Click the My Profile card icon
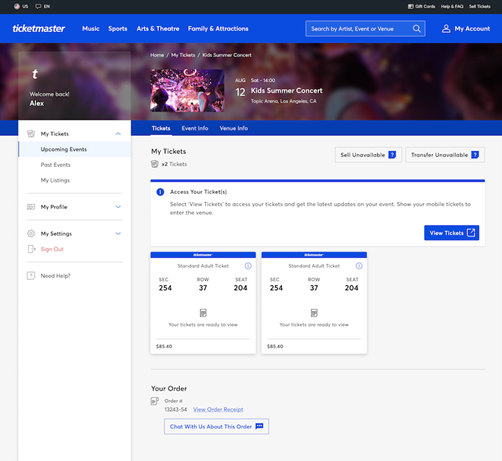Screen dimensions: 502x461 (x=31, y=207)
